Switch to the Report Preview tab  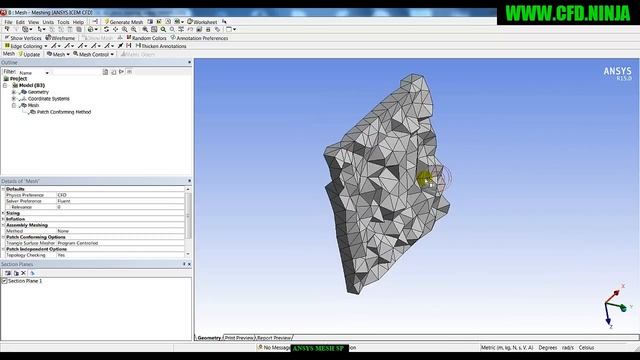[274, 338]
